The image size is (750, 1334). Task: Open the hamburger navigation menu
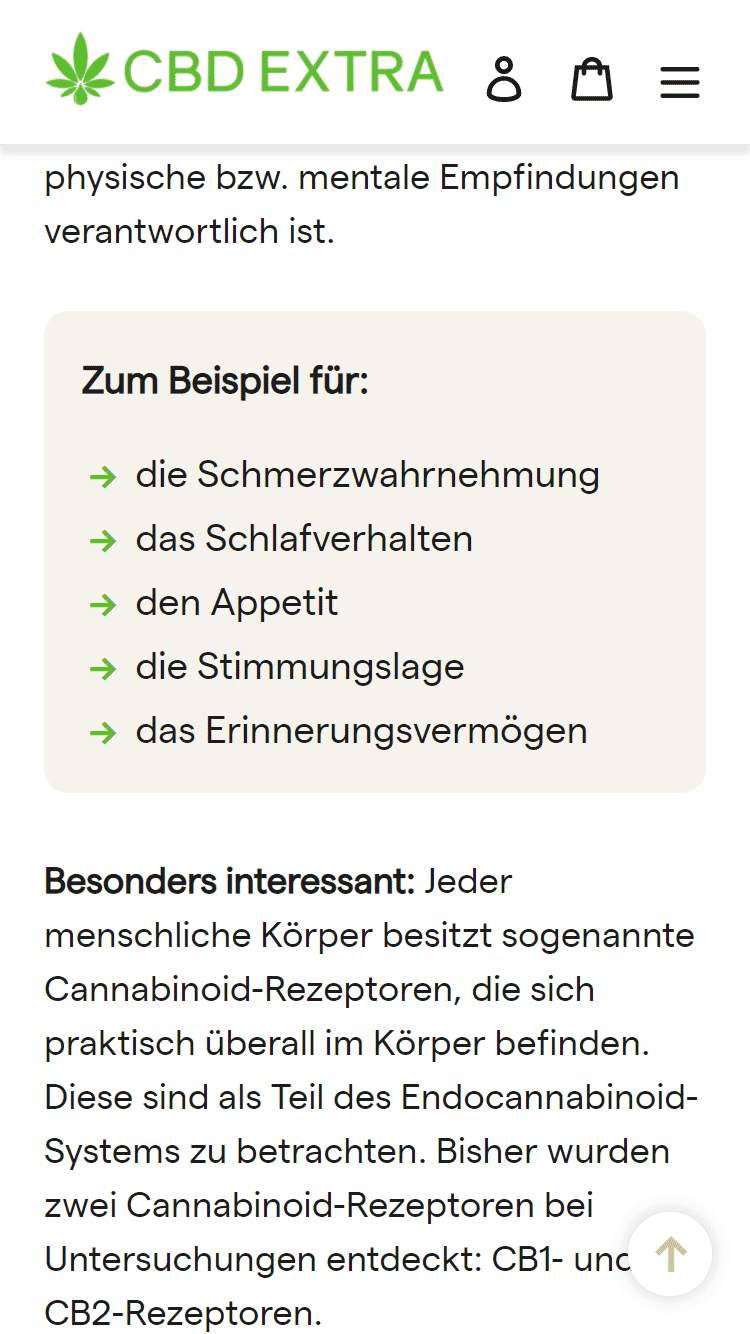tap(680, 82)
